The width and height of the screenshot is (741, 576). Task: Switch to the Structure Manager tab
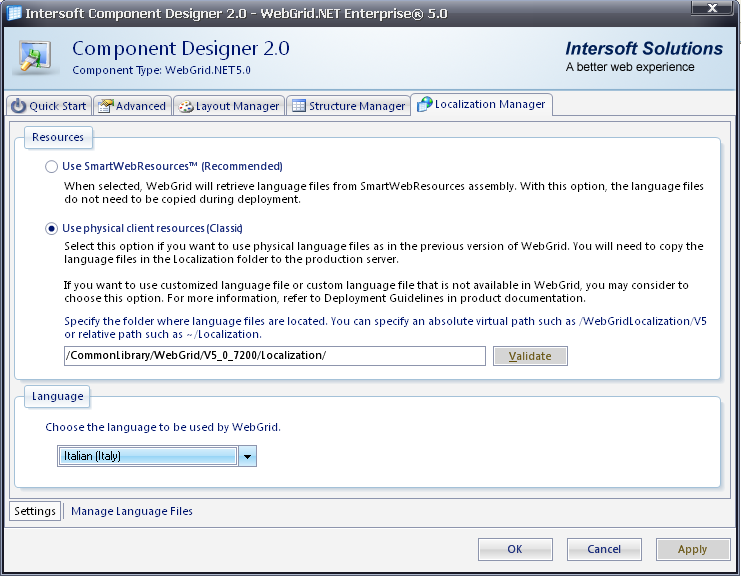coord(348,105)
